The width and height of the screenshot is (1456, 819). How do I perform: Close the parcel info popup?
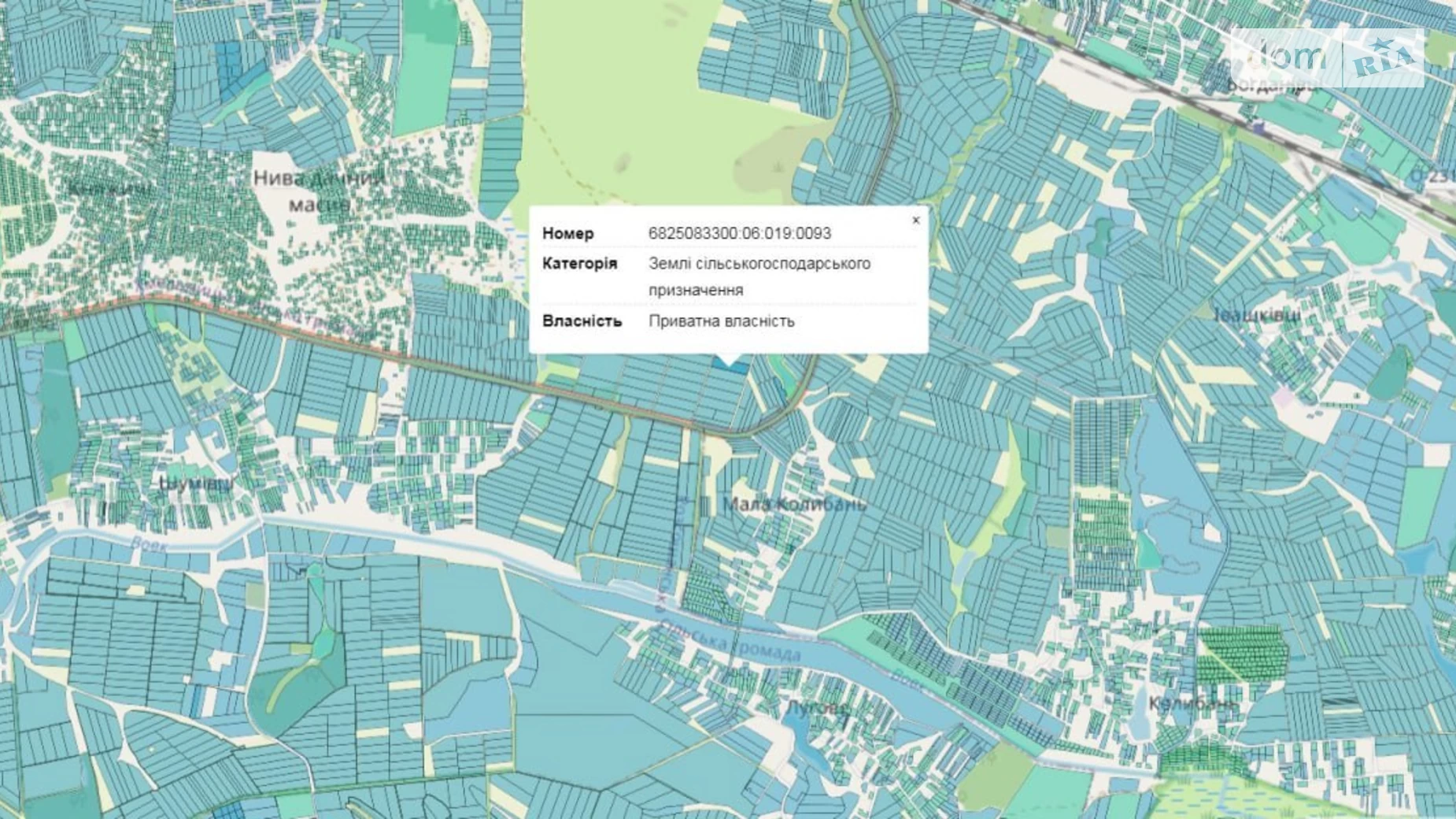(915, 220)
